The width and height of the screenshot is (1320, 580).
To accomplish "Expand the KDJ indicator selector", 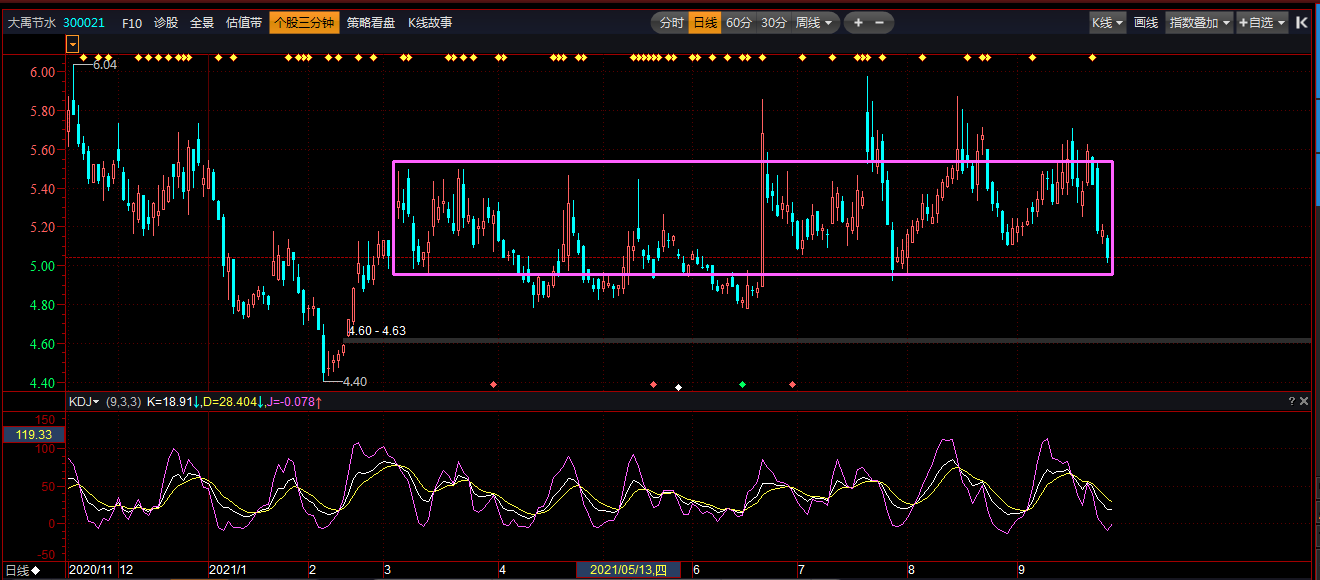I will (x=84, y=401).
